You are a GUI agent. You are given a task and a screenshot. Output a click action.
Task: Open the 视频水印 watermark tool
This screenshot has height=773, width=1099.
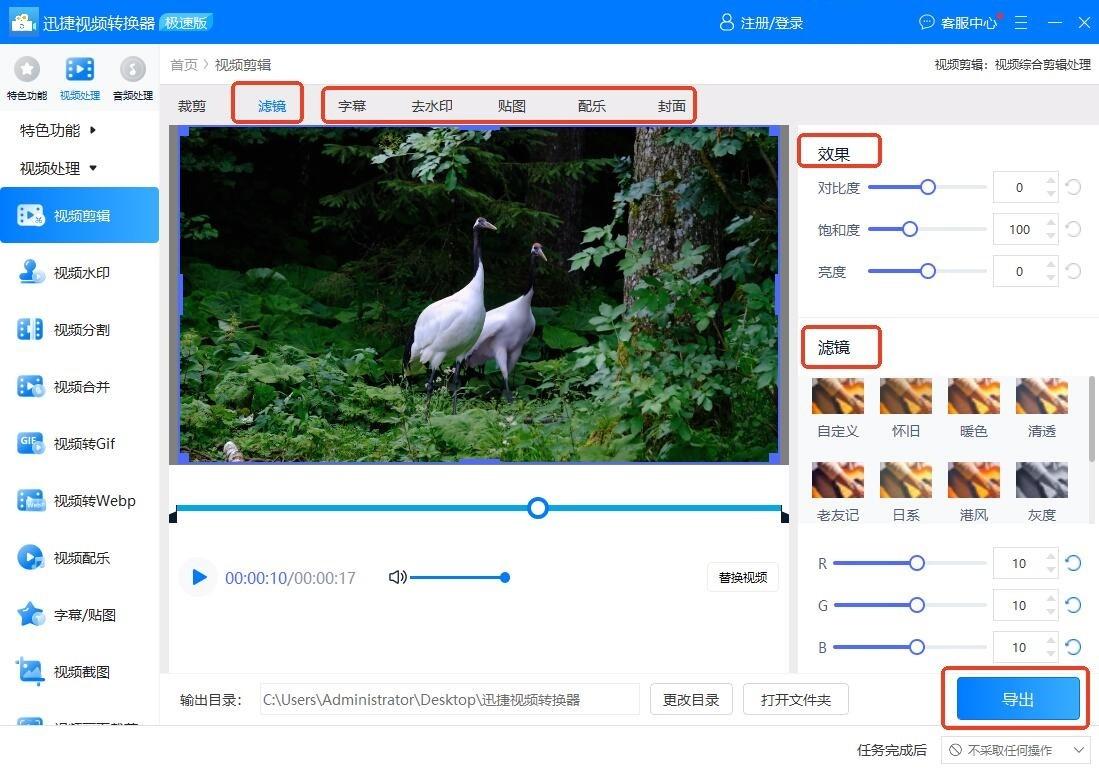(80, 272)
